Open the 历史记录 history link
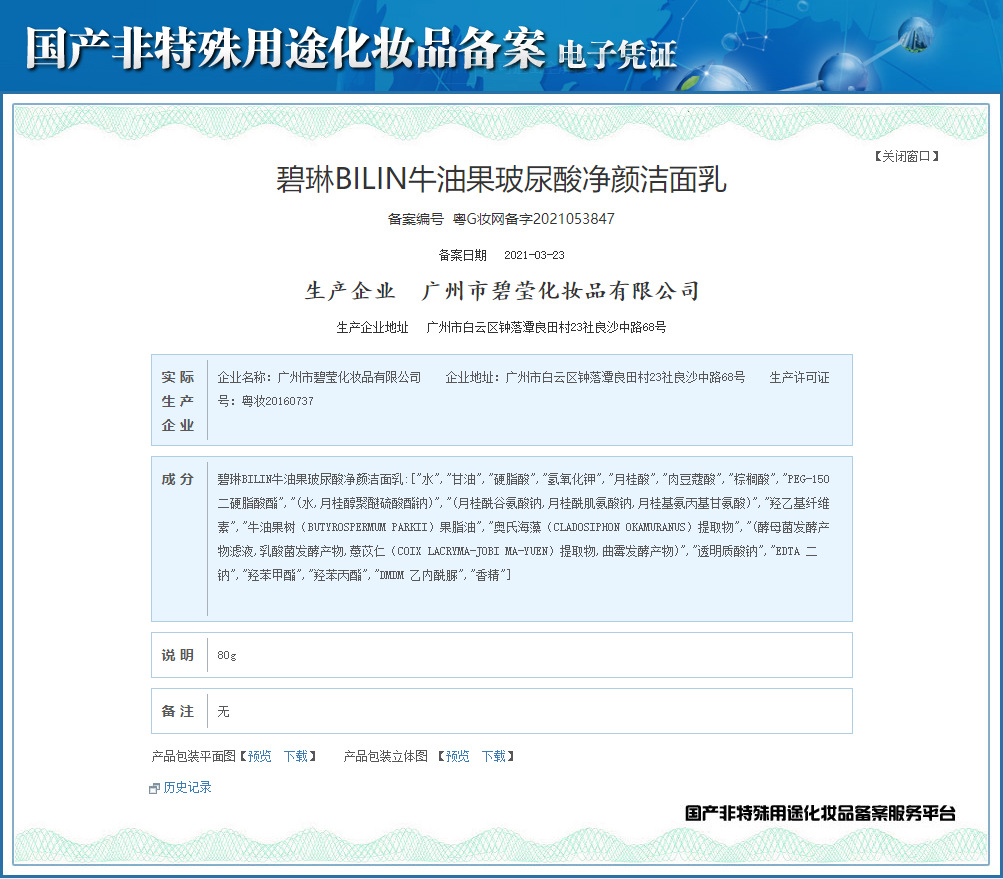The height and width of the screenshot is (879, 1003). click(187, 788)
